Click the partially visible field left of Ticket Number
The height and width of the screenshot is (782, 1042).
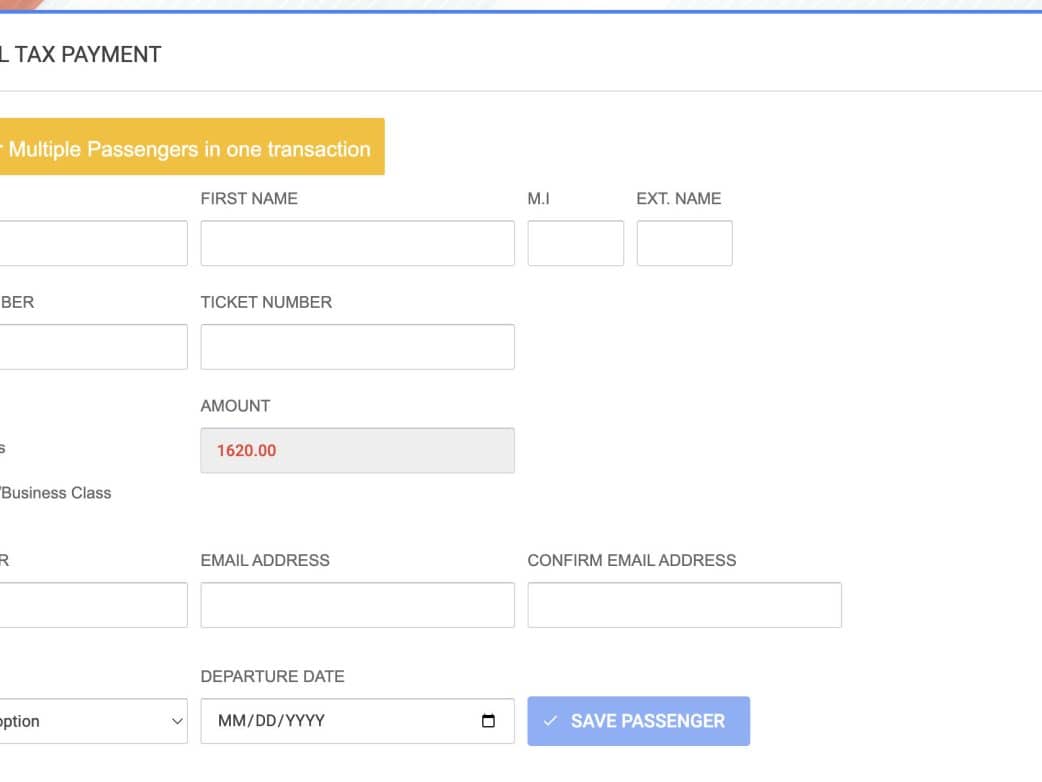[x=93, y=347]
